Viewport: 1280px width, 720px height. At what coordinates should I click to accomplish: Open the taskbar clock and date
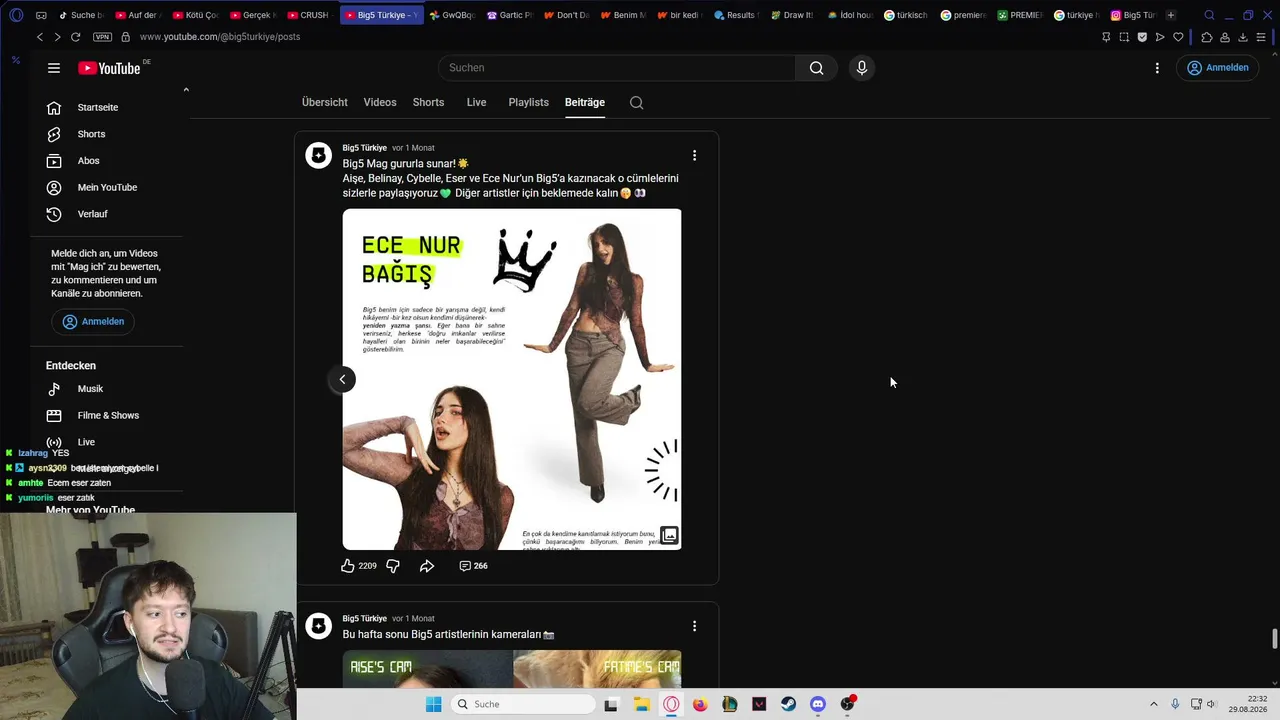(1249, 704)
